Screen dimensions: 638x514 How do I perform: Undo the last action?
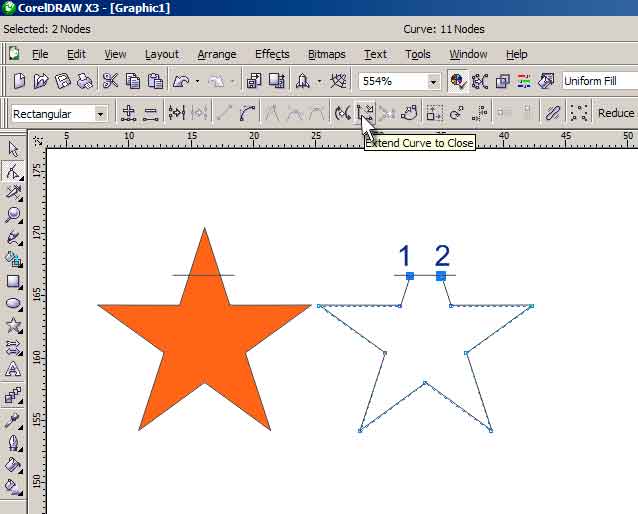click(181, 81)
